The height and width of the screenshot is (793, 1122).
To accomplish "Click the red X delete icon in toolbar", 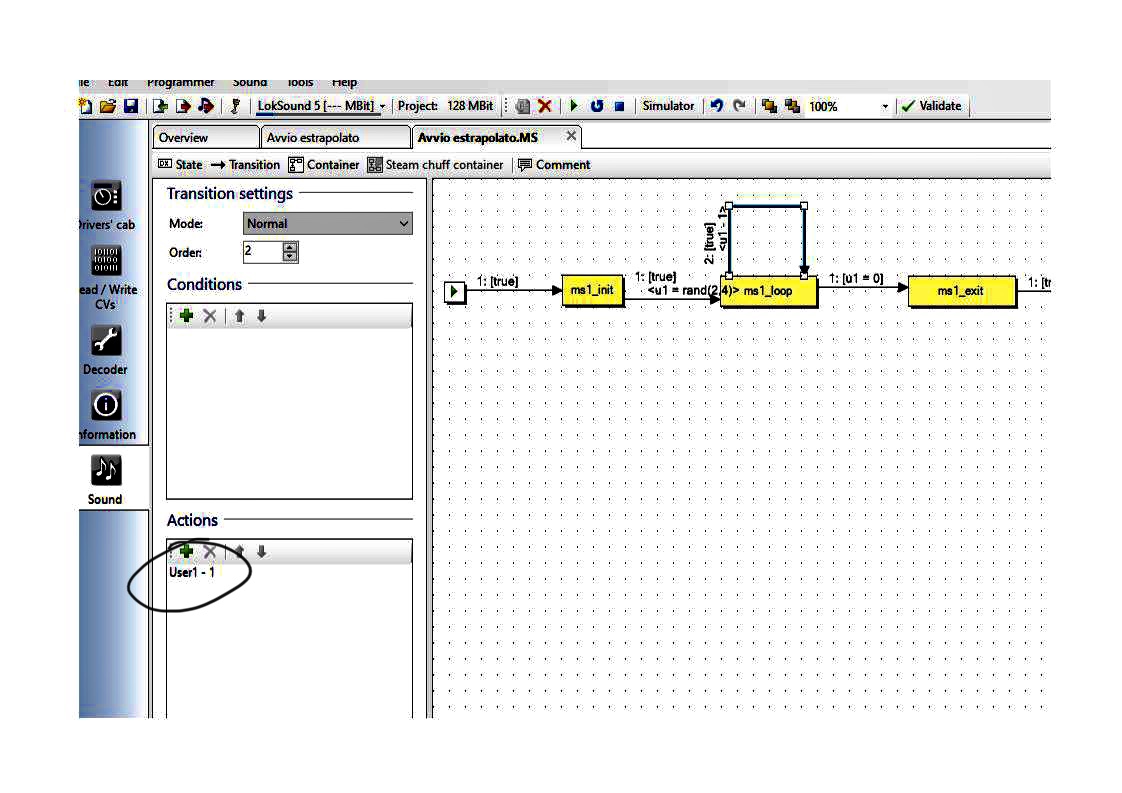I will pyautogui.click(x=545, y=106).
